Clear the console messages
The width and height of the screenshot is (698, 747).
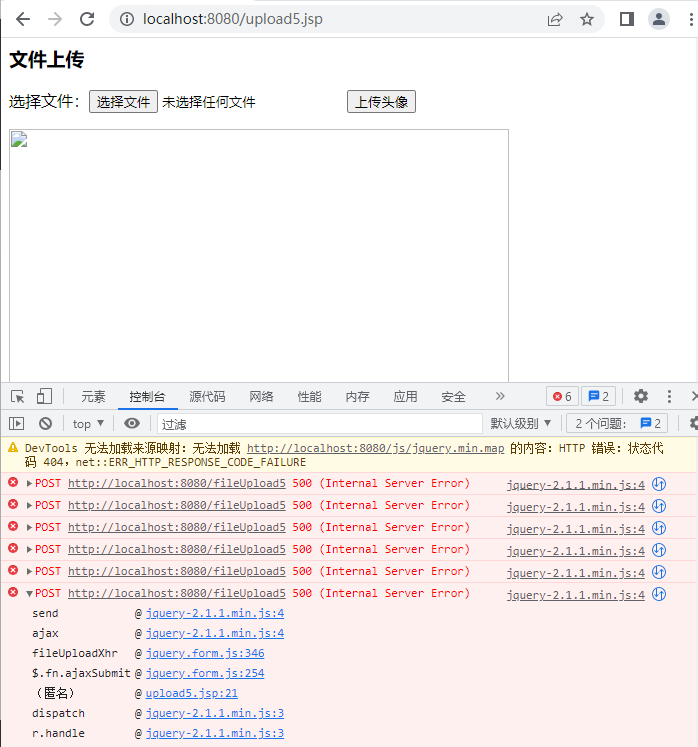(x=45, y=423)
